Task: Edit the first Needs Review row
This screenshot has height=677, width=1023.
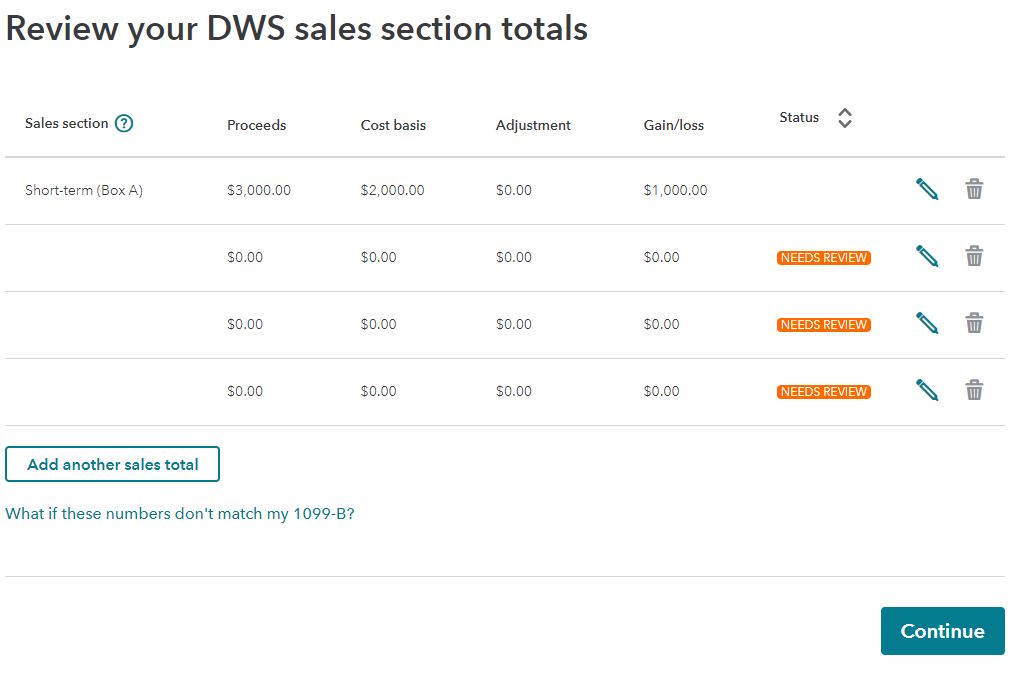Action: pos(927,256)
